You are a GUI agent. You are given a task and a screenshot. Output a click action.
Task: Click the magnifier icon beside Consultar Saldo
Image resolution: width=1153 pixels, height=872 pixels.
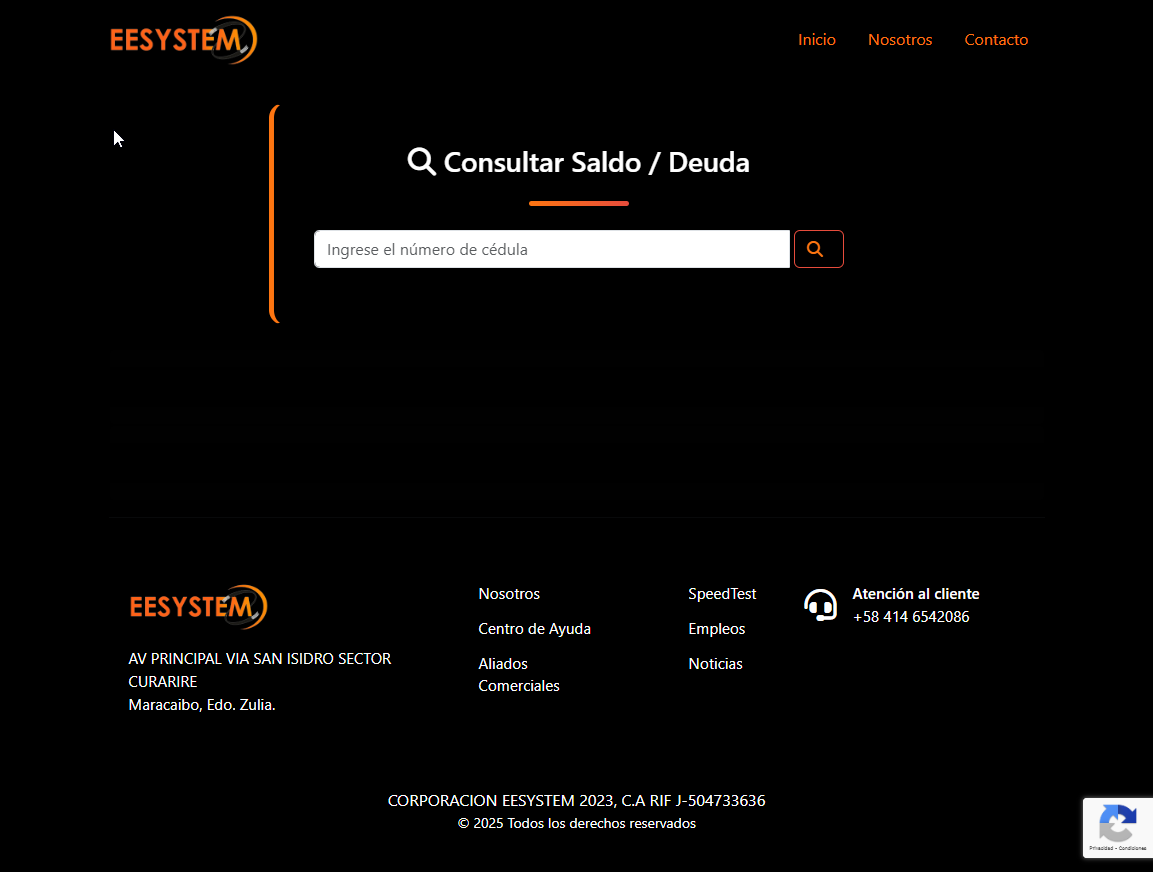421,162
